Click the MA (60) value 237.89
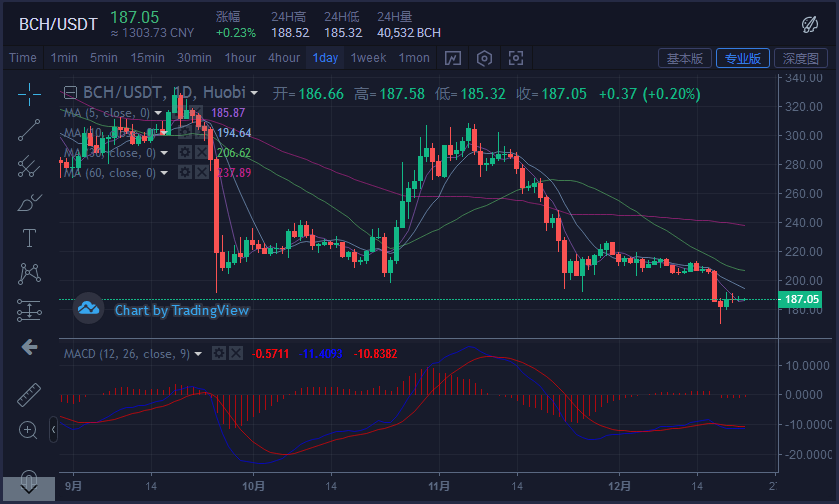 [234, 172]
